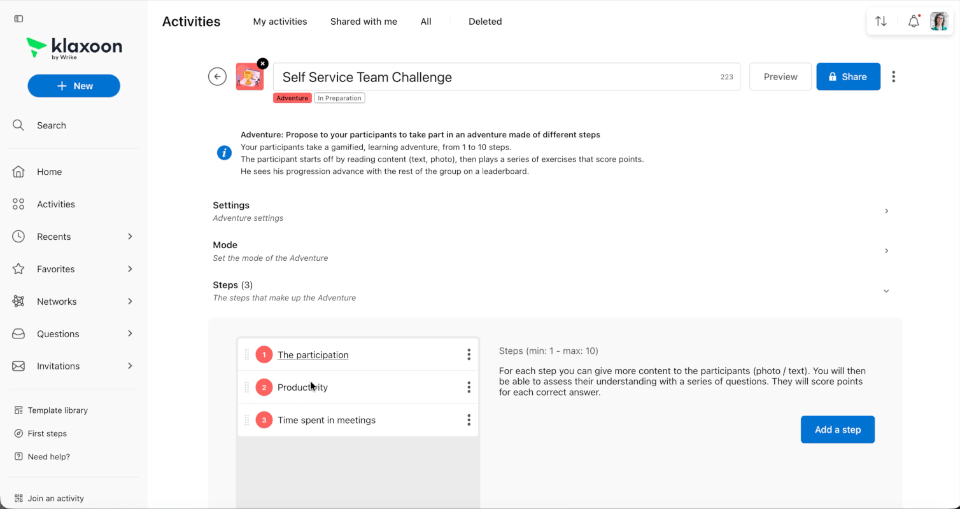Click the Adventure tag label
The image size is (960, 509).
tap(292, 98)
